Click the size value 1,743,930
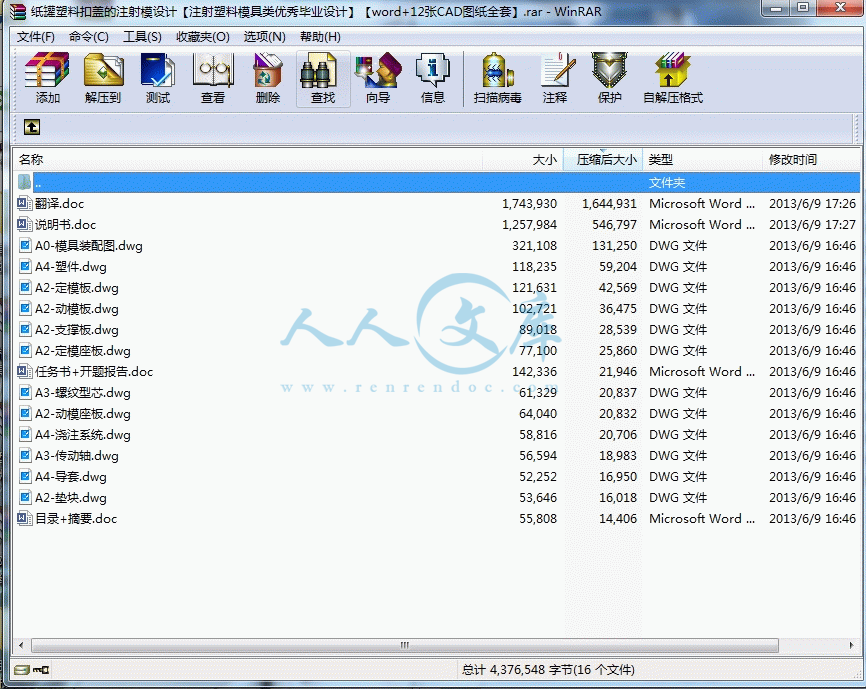 click(529, 204)
